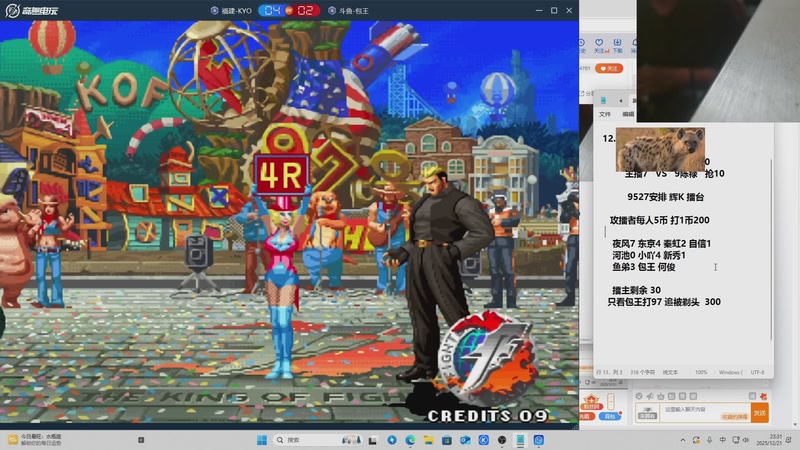
Task: Click the 4R round sign in the game
Action: [282, 175]
